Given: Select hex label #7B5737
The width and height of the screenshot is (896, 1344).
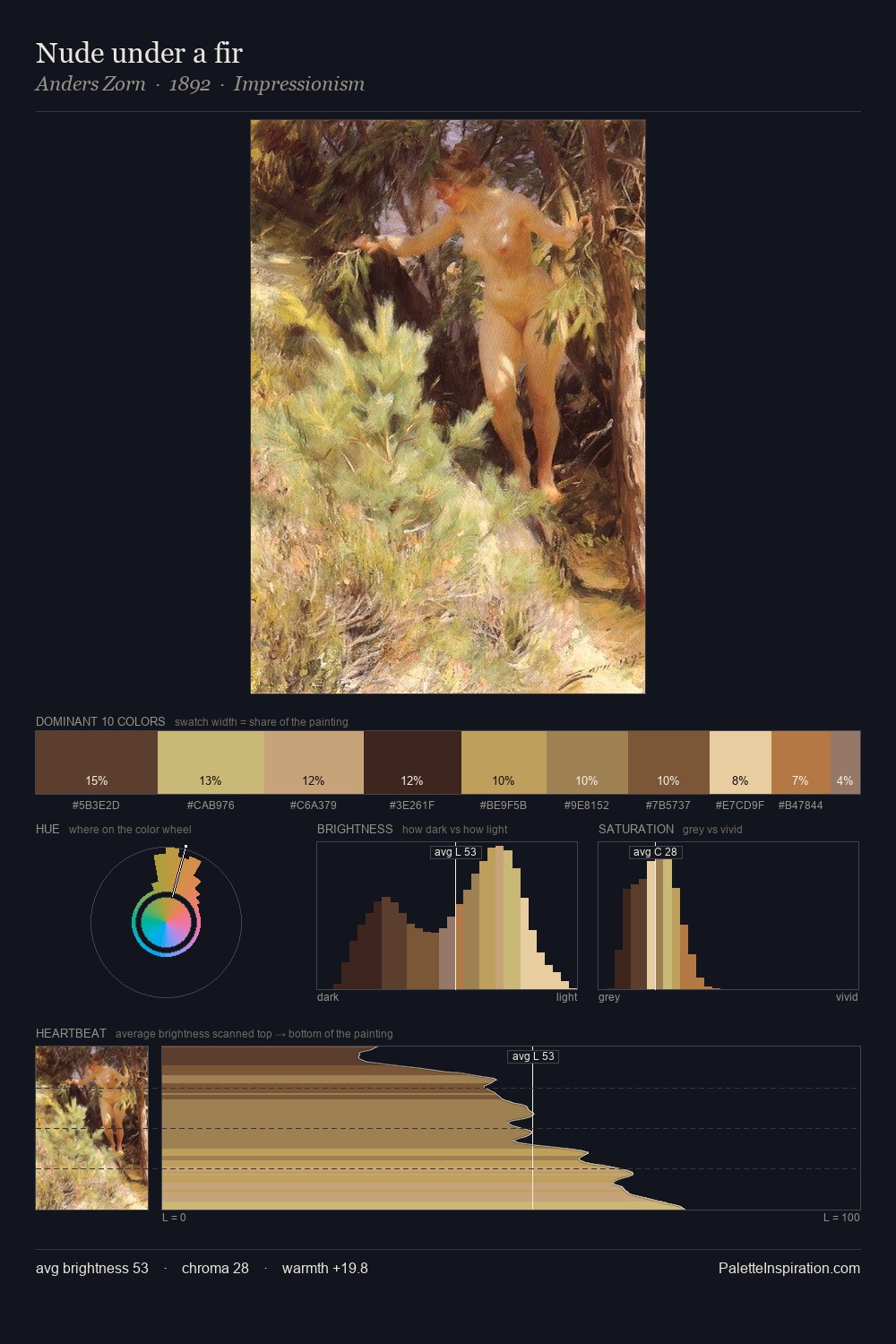Looking at the screenshot, I should (668, 806).
